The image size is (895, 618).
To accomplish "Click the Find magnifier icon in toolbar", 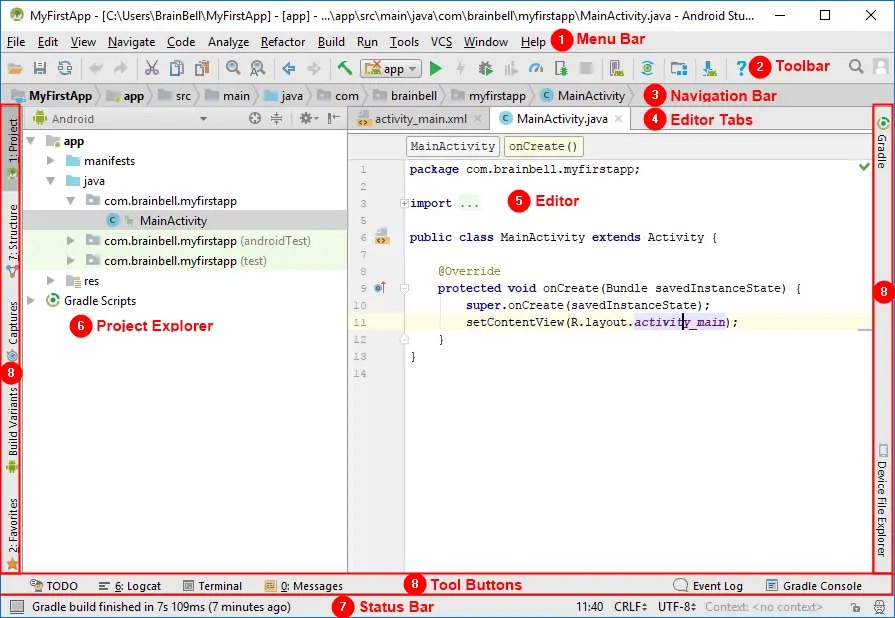I will click(x=233, y=69).
